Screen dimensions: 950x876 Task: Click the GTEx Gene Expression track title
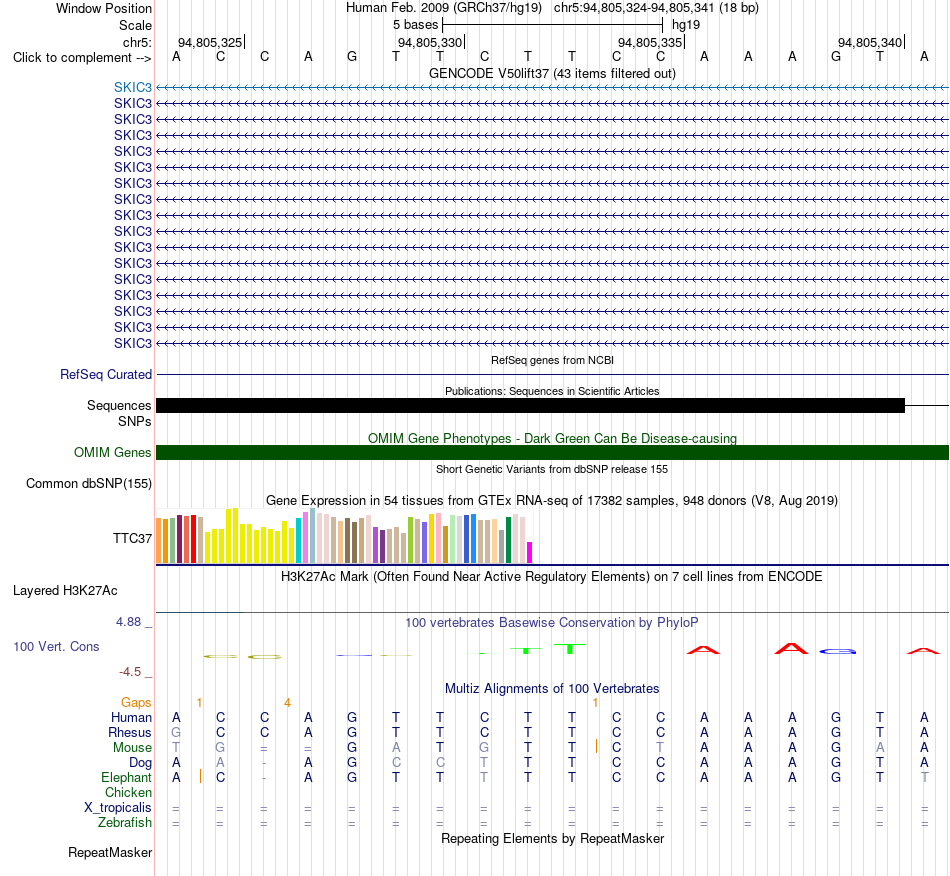[552, 500]
